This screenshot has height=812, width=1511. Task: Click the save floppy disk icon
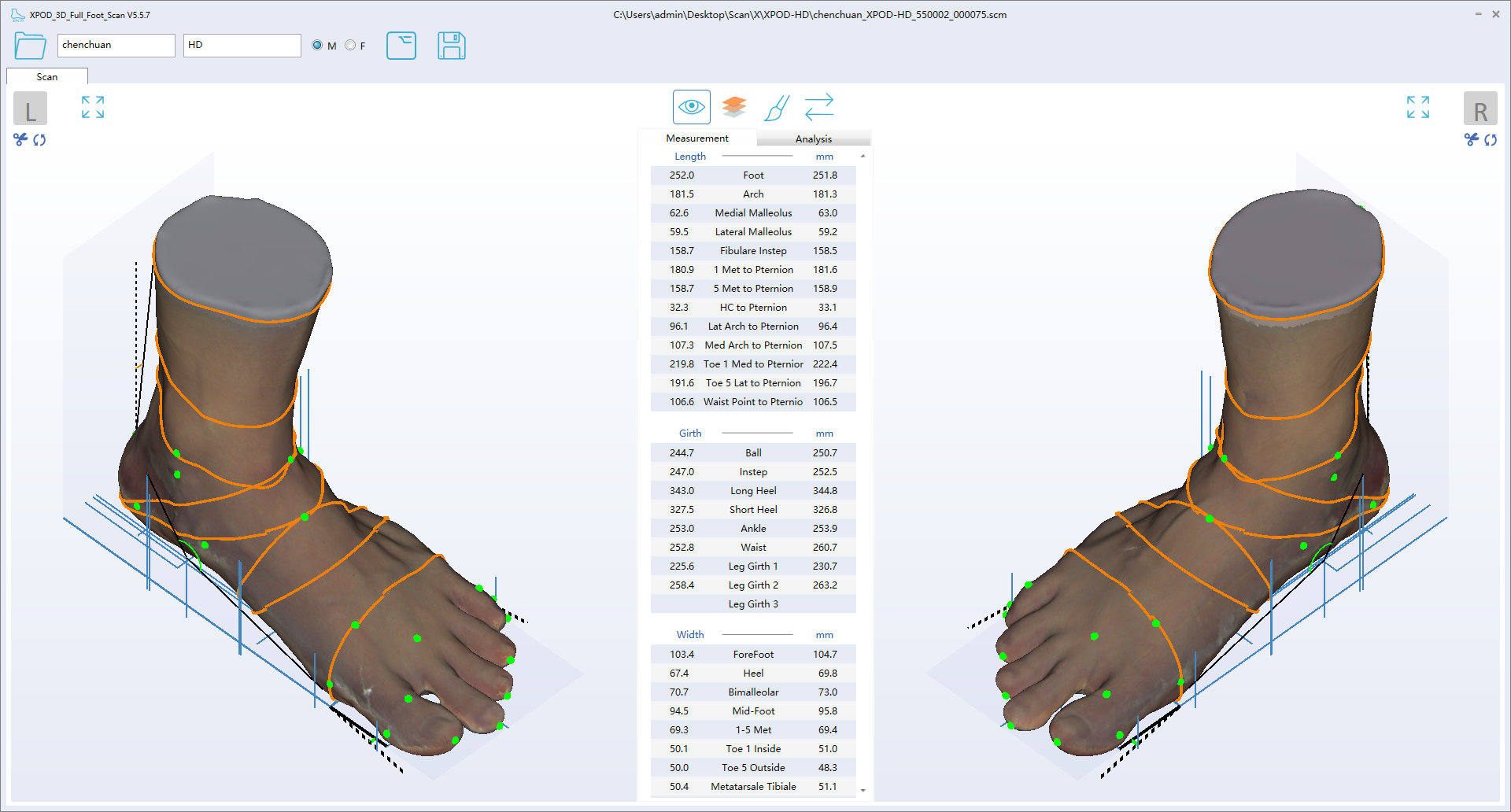click(x=451, y=46)
